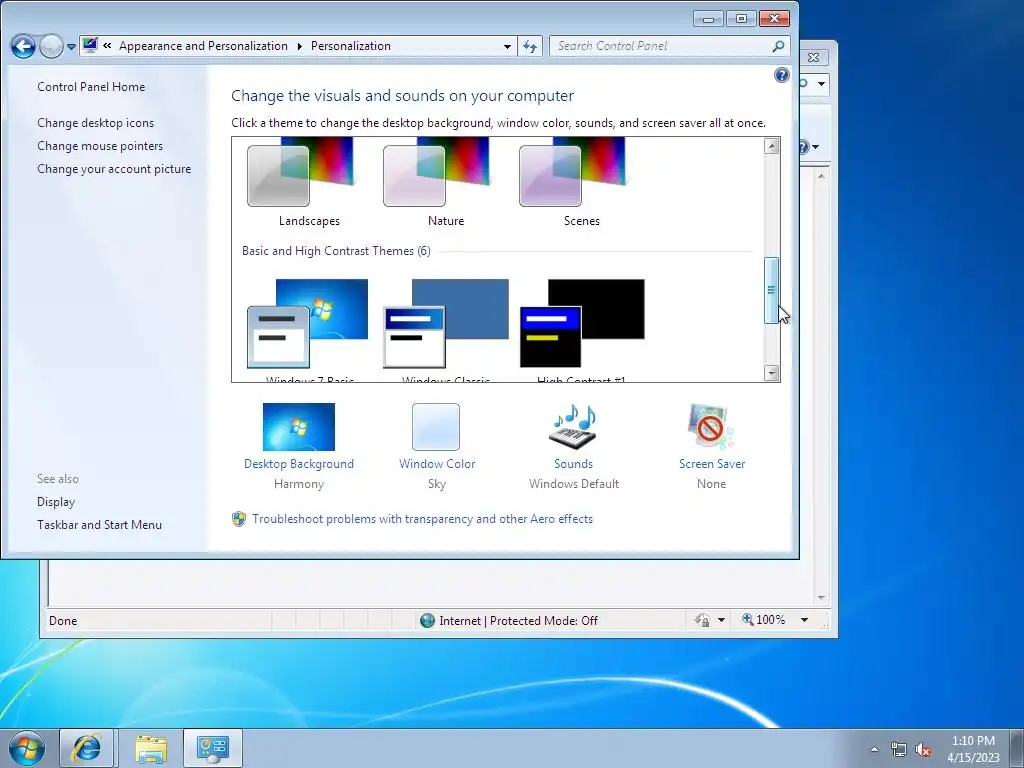Click the Control Panel icon in address bar
This screenshot has height=768, width=1024.
[90, 46]
